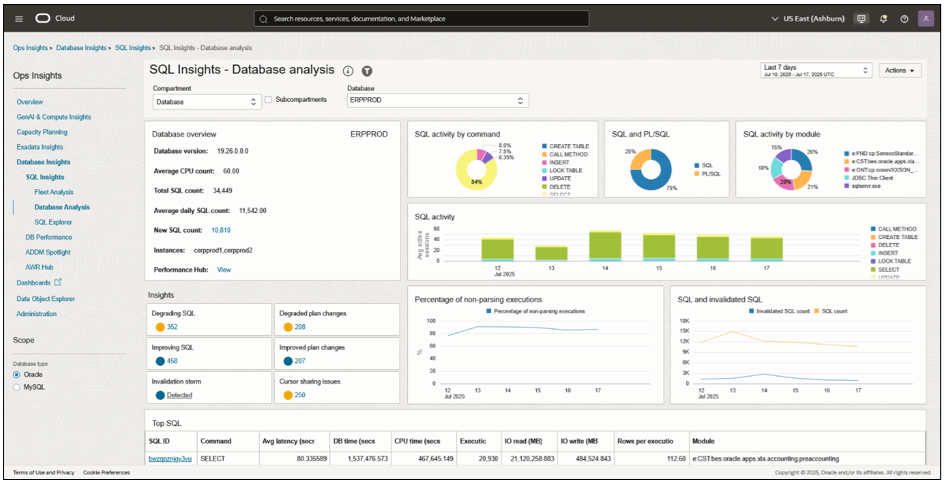Click the filter icon beside page title
This screenshot has width=944, height=481.
click(367, 70)
